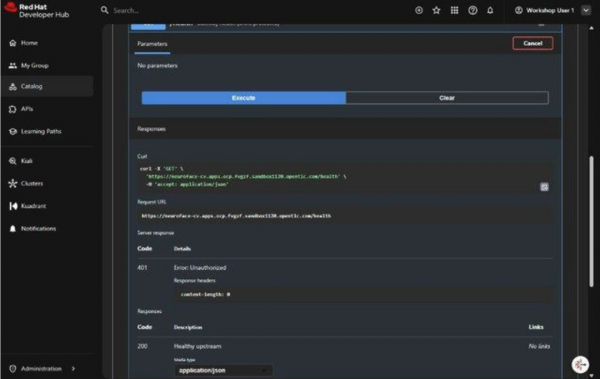Click the 'No links' text for 200 response

pyautogui.click(x=539, y=346)
